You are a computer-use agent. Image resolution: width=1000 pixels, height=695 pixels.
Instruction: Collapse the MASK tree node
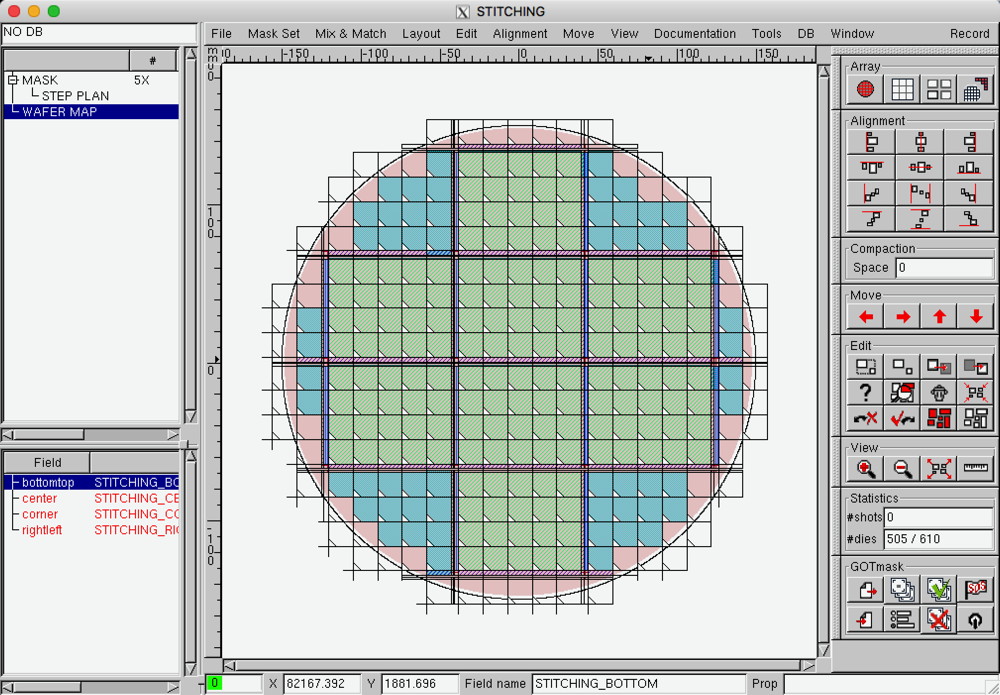(x=12, y=80)
